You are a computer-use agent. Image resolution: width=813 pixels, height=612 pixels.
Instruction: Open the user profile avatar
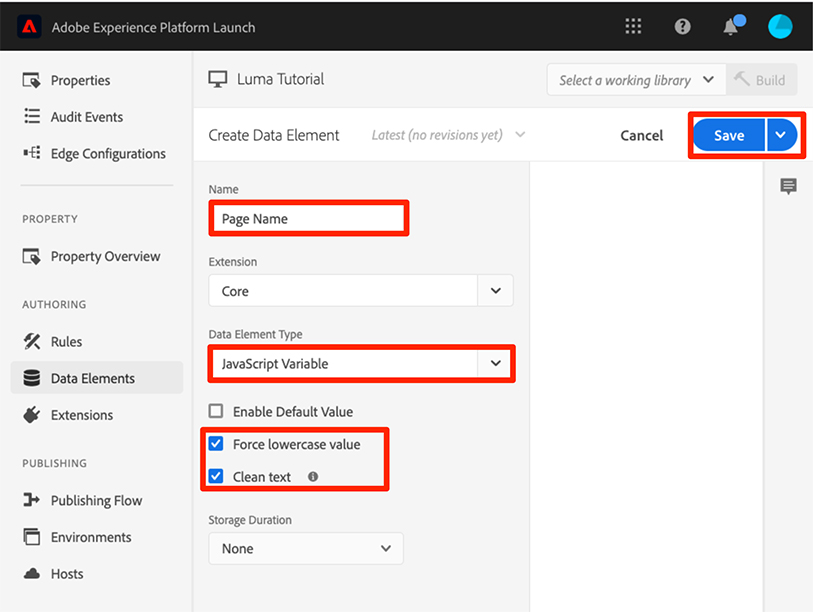tap(780, 26)
